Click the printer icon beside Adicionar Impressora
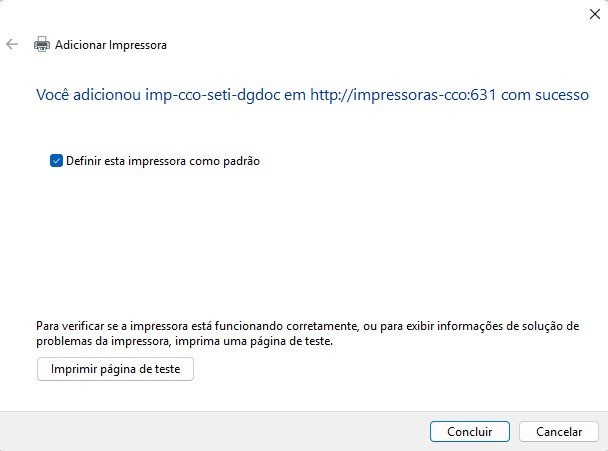Viewport: 608px width, 451px height. point(42,45)
